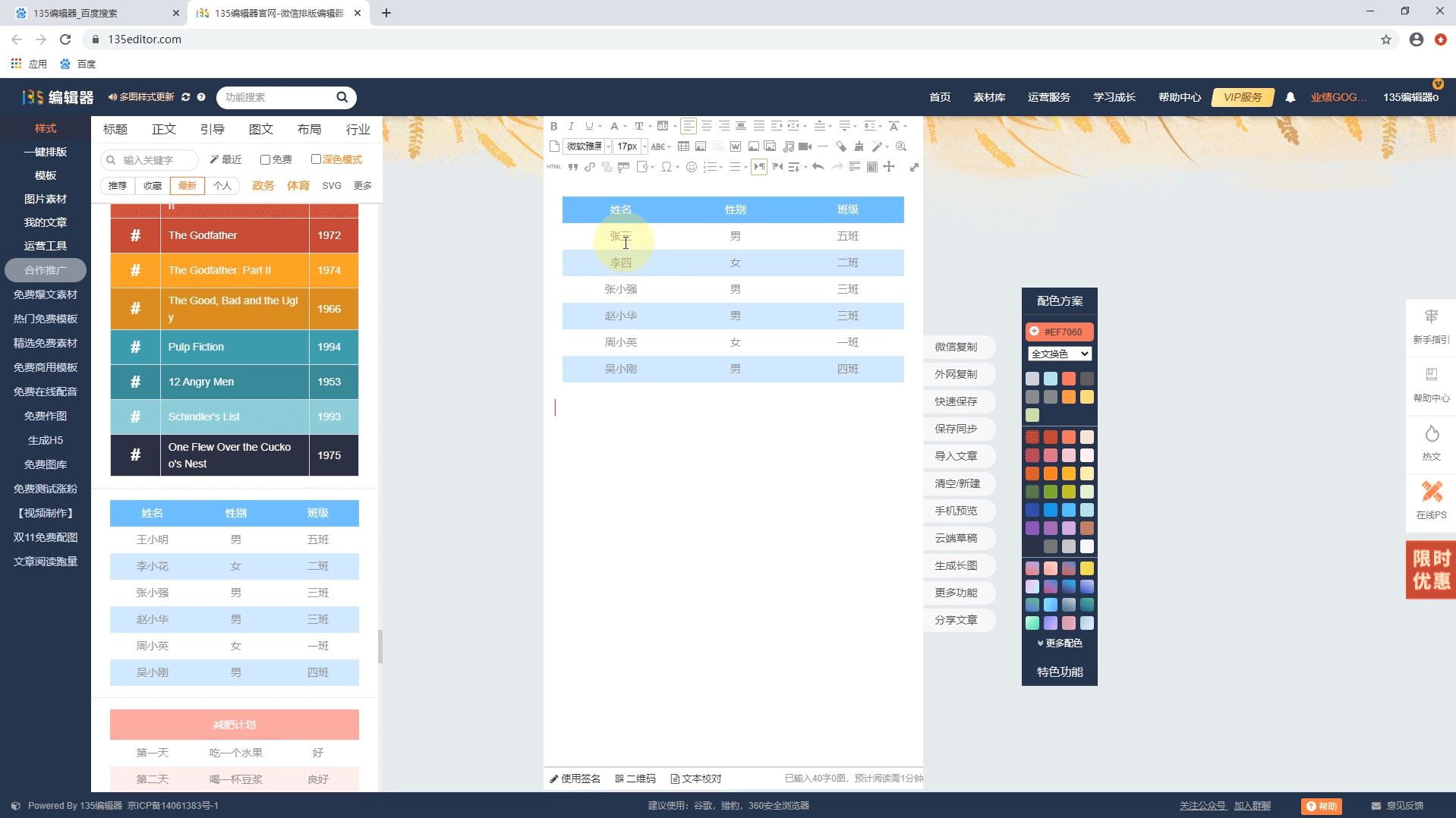
Task: Click the 手机预览 button
Action: [x=956, y=511]
